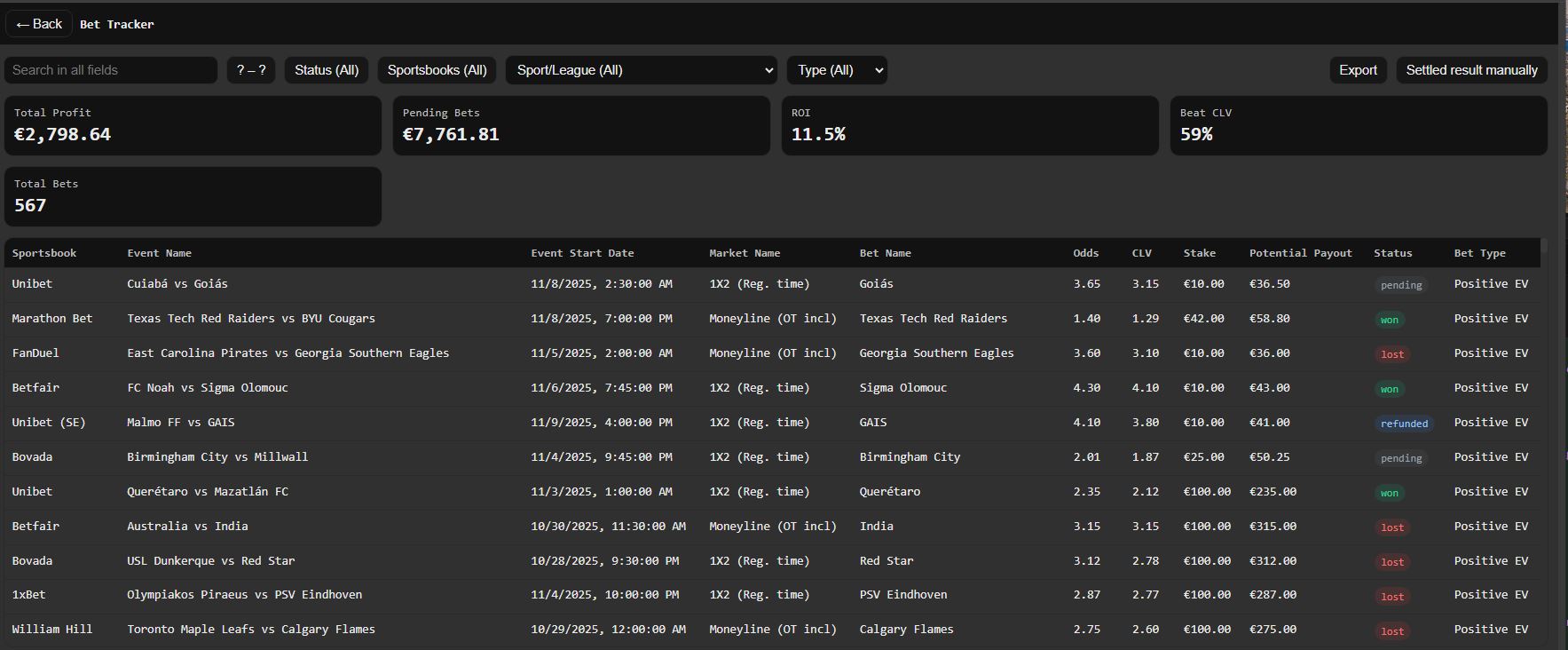Click won status on Querétaro row
This screenshot has width=1568, height=650.
pos(1389,493)
